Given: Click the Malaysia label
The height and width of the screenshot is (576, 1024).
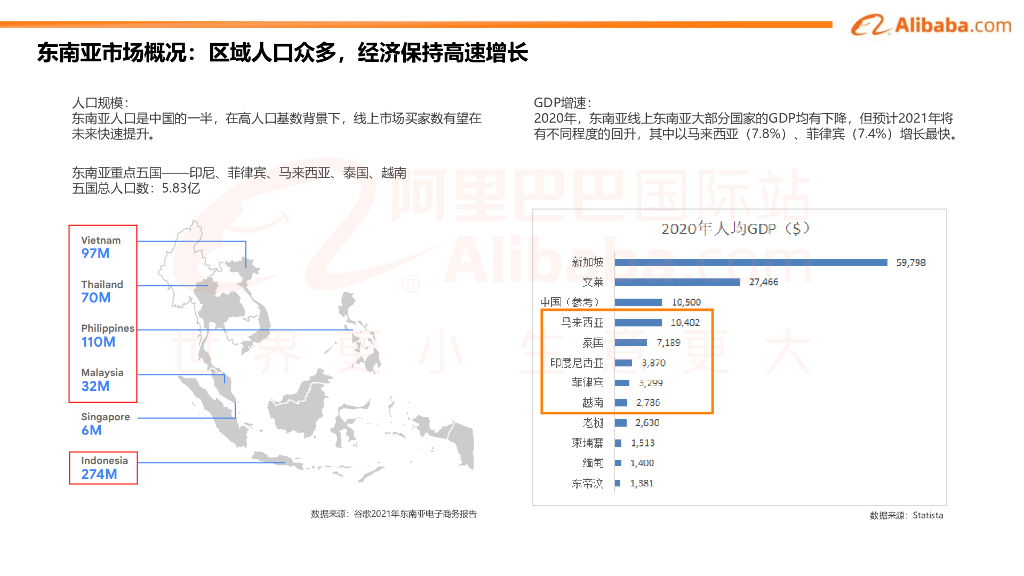Looking at the screenshot, I should coord(102,373).
